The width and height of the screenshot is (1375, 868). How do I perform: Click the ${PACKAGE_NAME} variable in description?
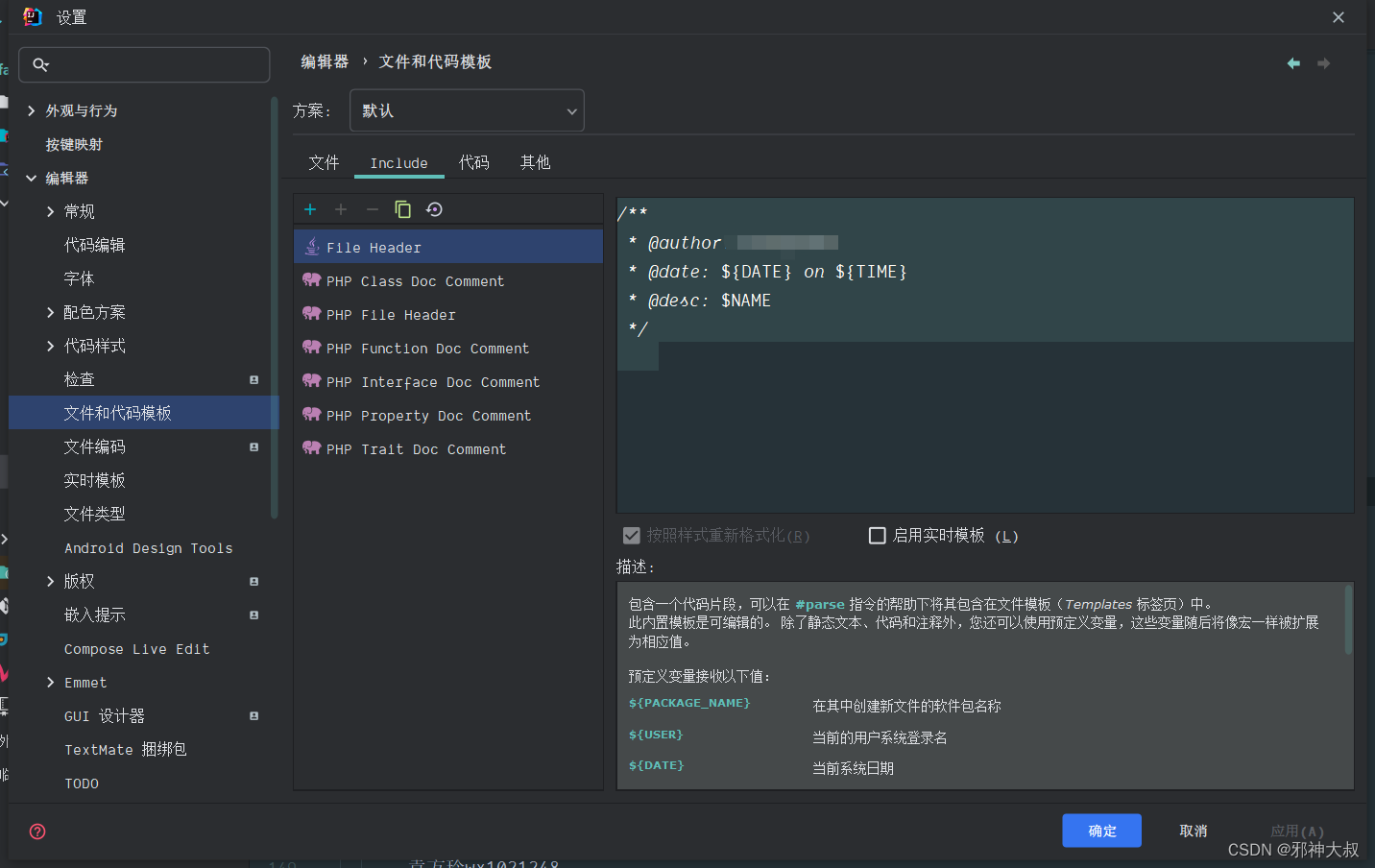(x=689, y=703)
